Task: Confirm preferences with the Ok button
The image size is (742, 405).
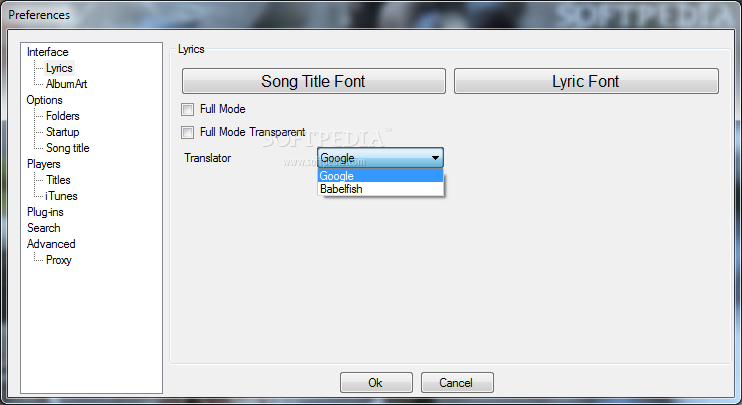Action: pyautogui.click(x=376, y=382)
